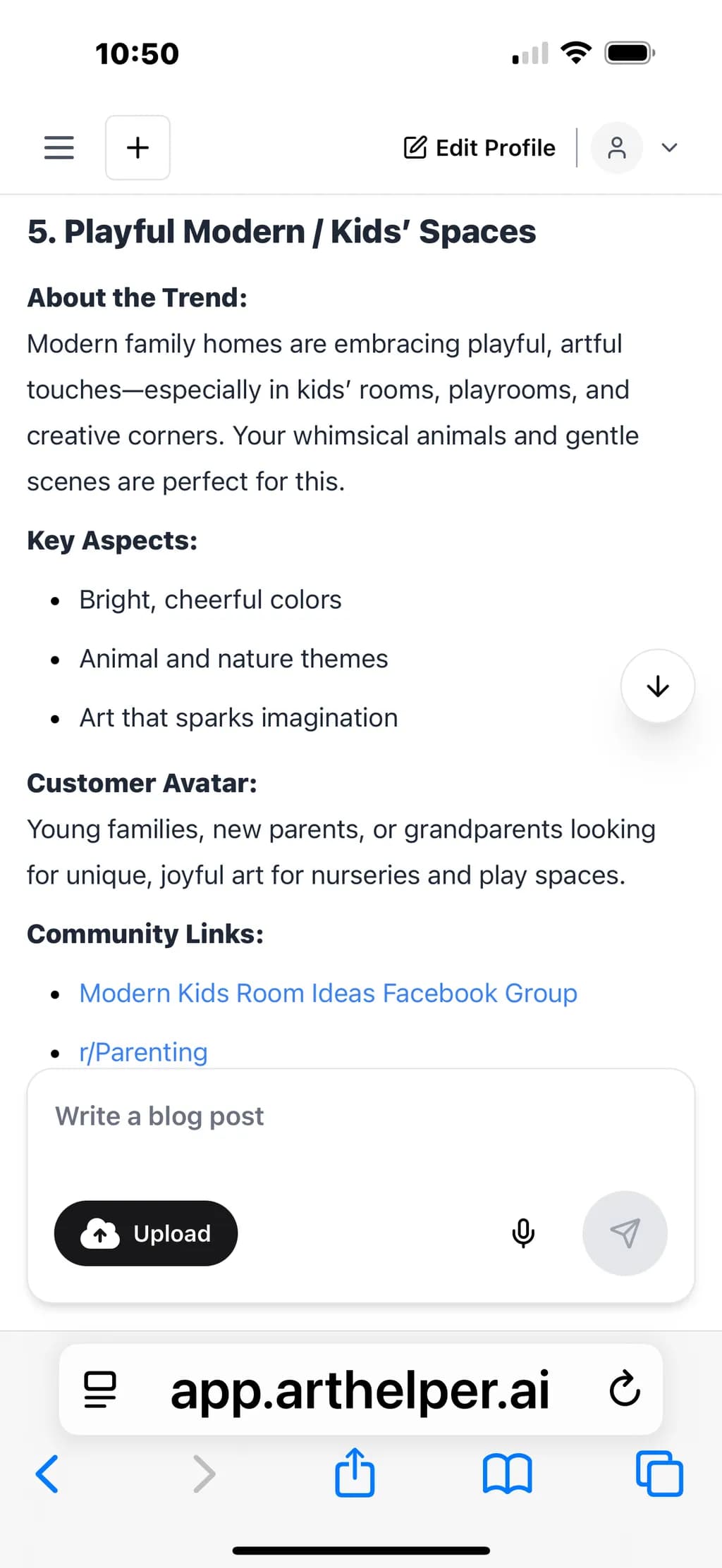Screen dimensions: 722x1568
Task: Jump to bottom with down-arrow button
Action: (657, 686)
